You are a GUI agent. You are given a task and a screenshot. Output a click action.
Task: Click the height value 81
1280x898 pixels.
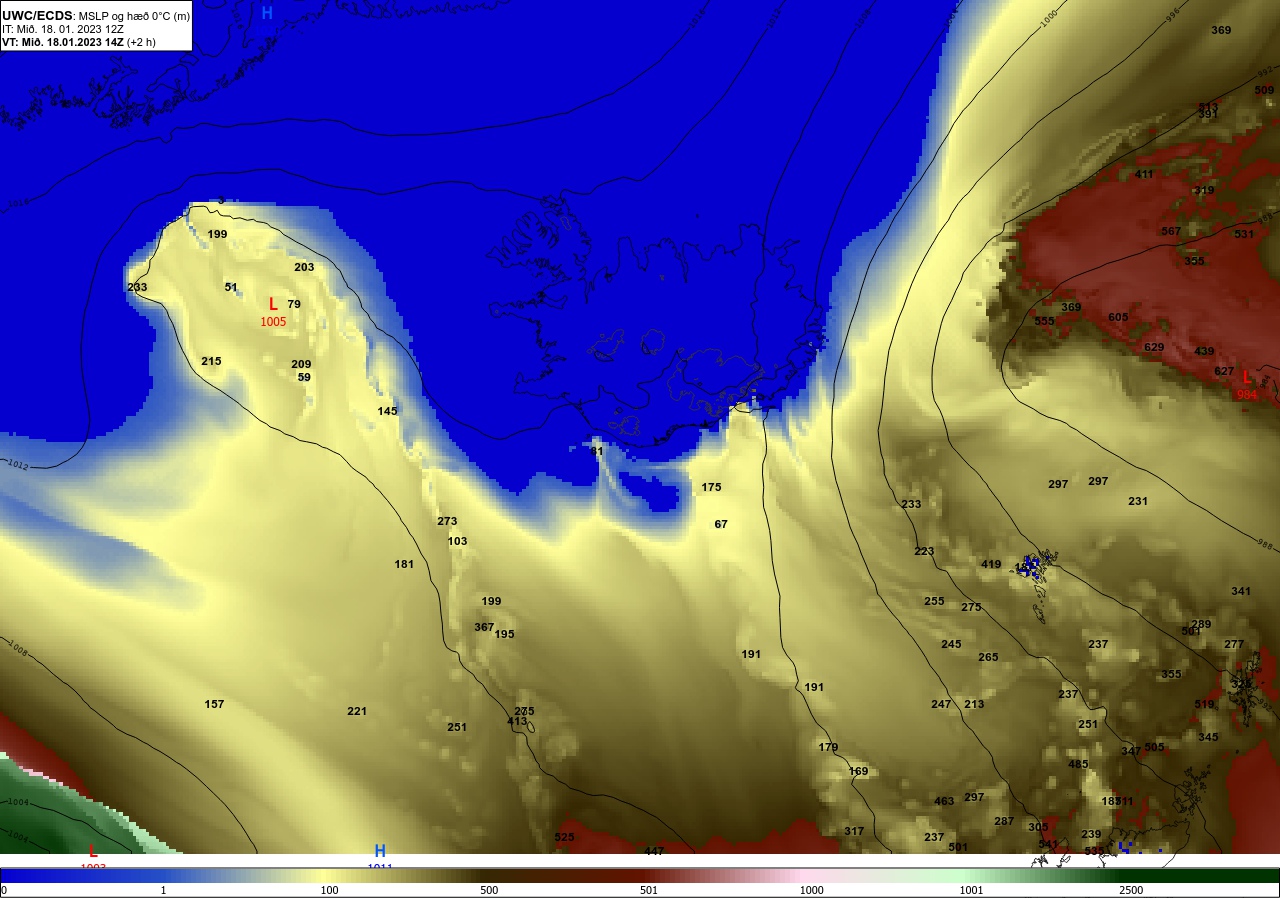point(597,451)
